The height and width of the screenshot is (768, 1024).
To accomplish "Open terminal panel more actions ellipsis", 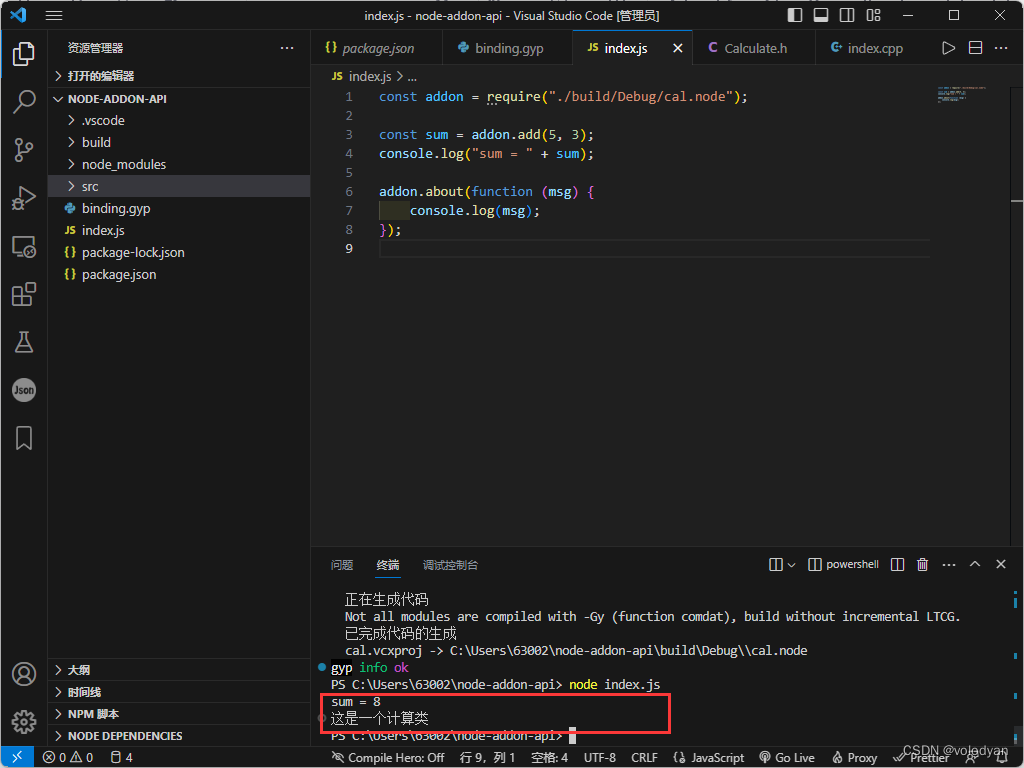I will tap(949, 565).
